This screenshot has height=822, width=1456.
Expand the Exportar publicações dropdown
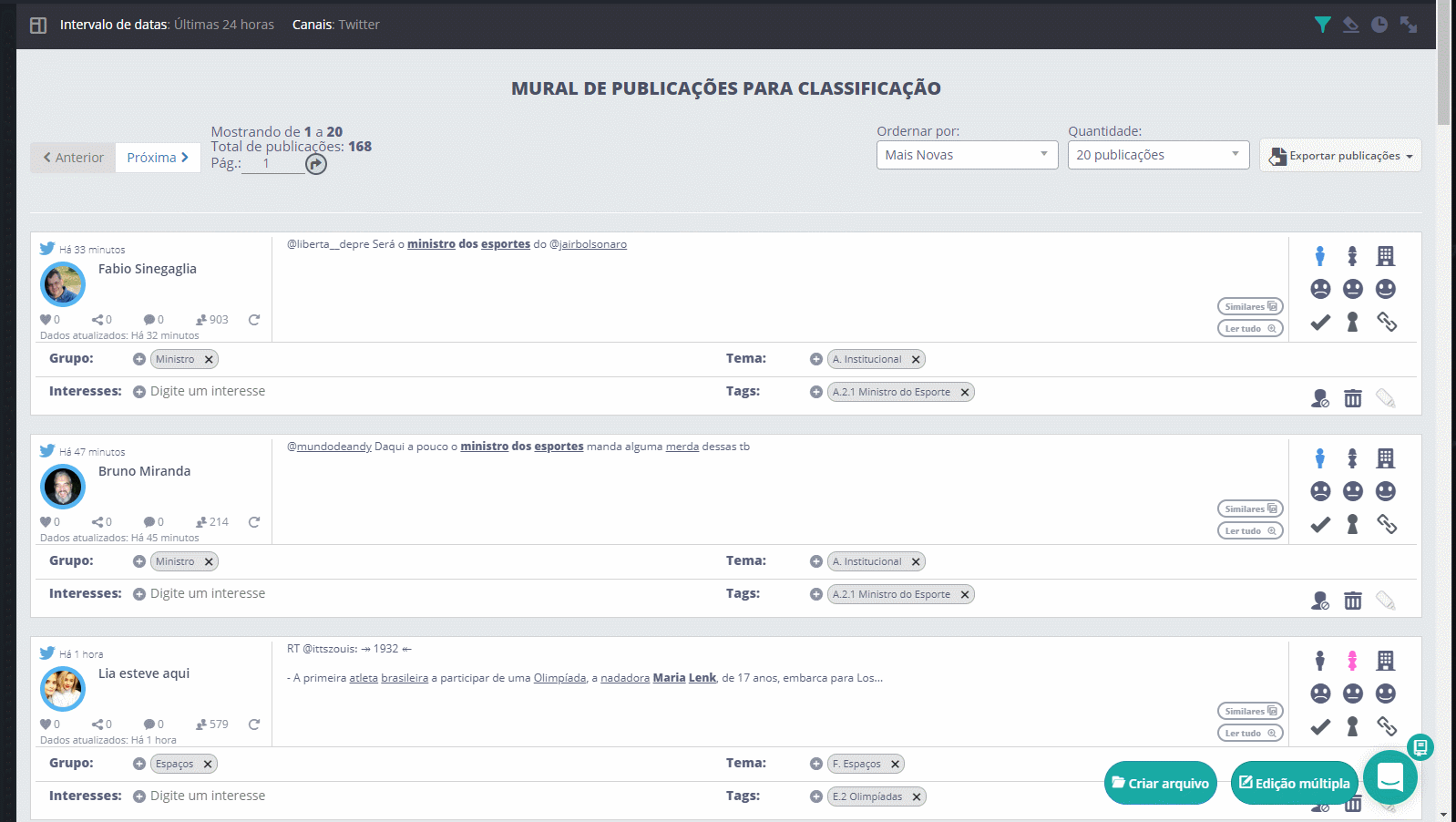1340,156
